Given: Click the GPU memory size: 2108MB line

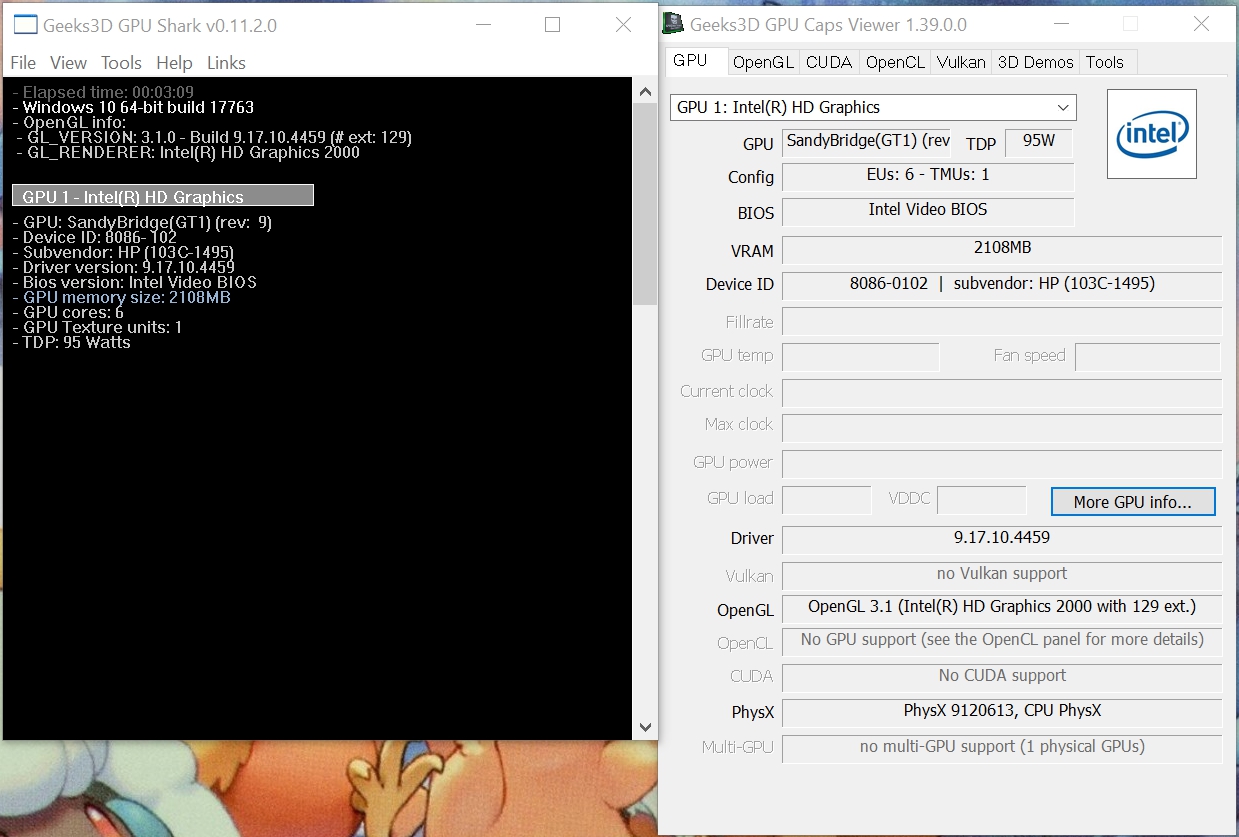Looking at the screenshot, I should [121, 298].
